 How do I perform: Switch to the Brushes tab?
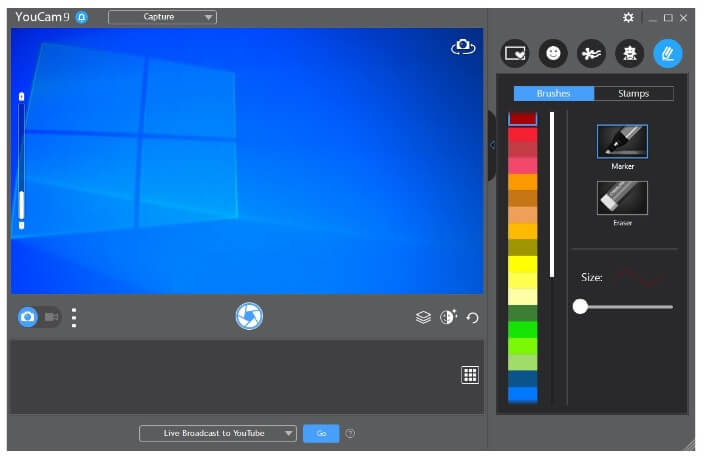pos(554,93)
